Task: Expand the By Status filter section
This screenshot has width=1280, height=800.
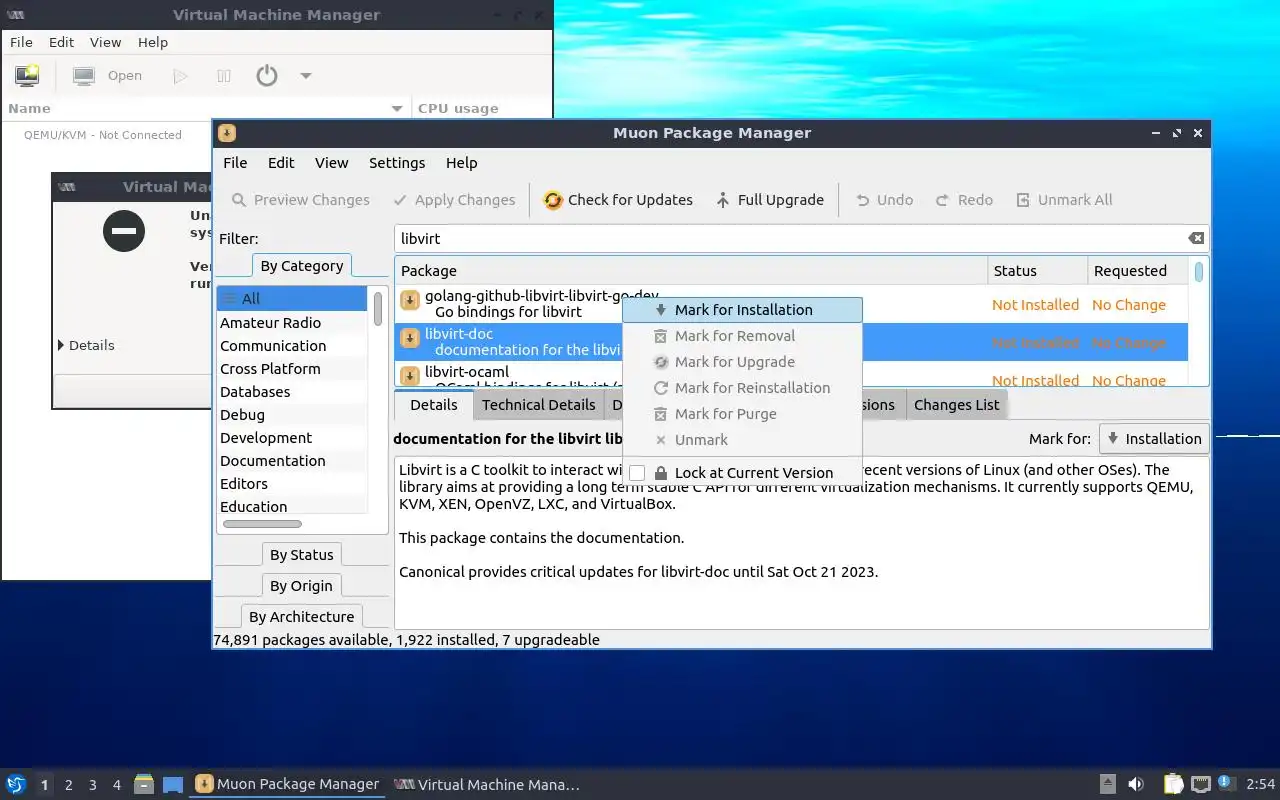Action: click(301, 555)
